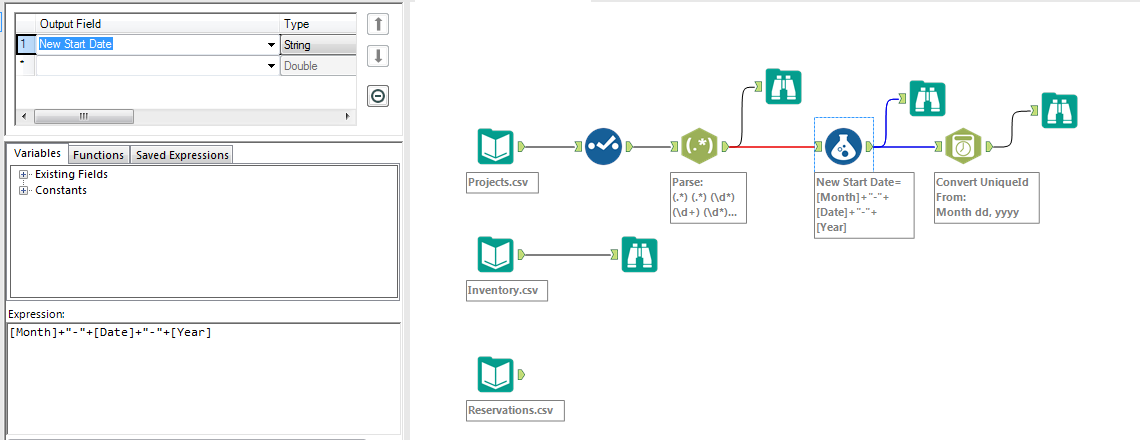The width and height of the screenshot is (1140, 440).
Task: Click the horizontal scrollbar thumb in field grid
Action: point(84,116)
